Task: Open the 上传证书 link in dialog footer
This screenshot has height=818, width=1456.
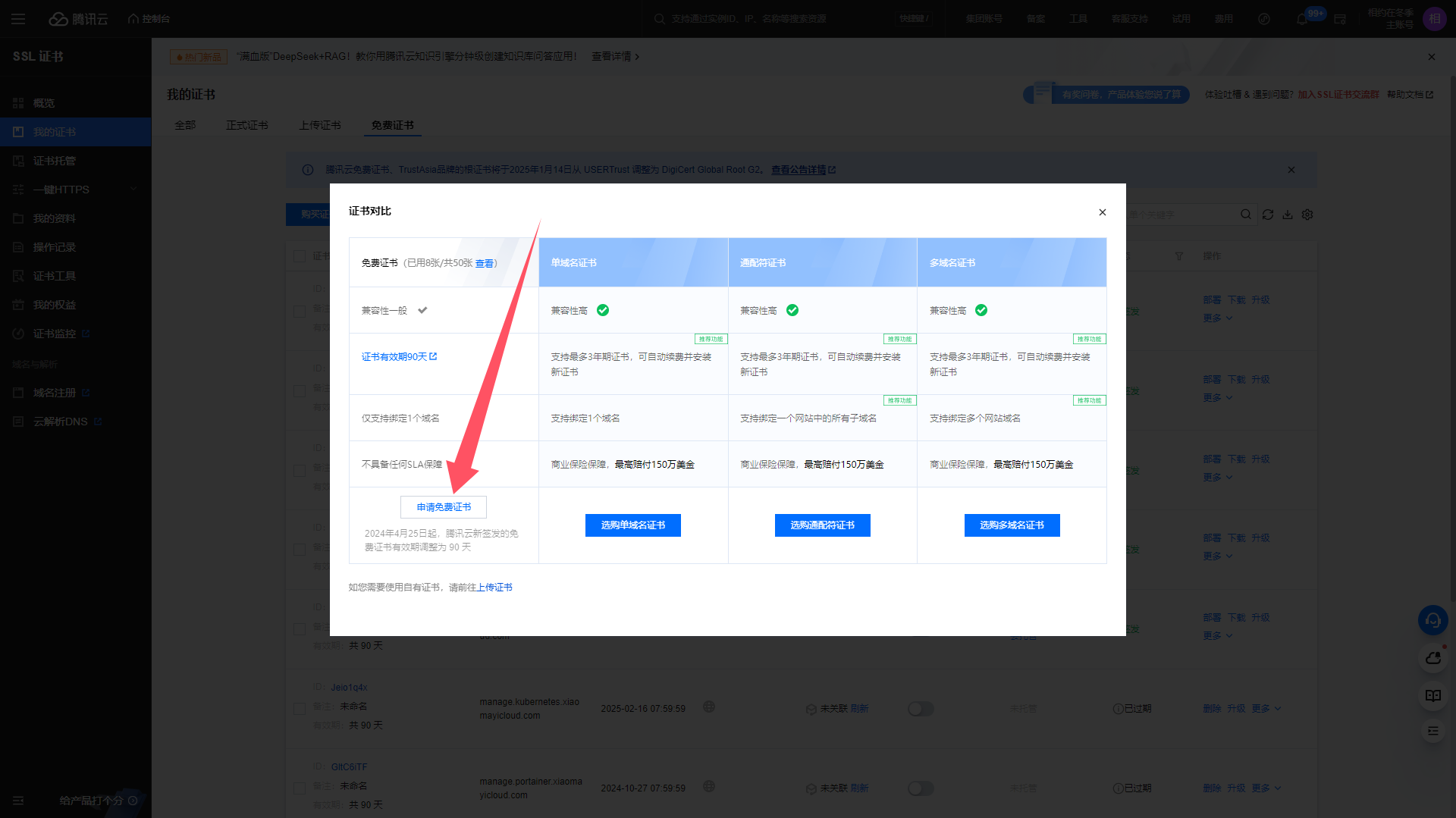Action: pos(494,588)
